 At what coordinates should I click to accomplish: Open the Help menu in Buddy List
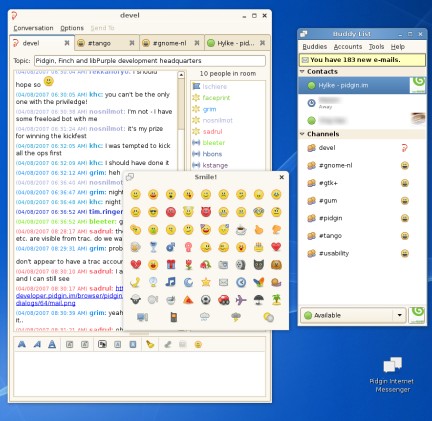tap(398, 47)
